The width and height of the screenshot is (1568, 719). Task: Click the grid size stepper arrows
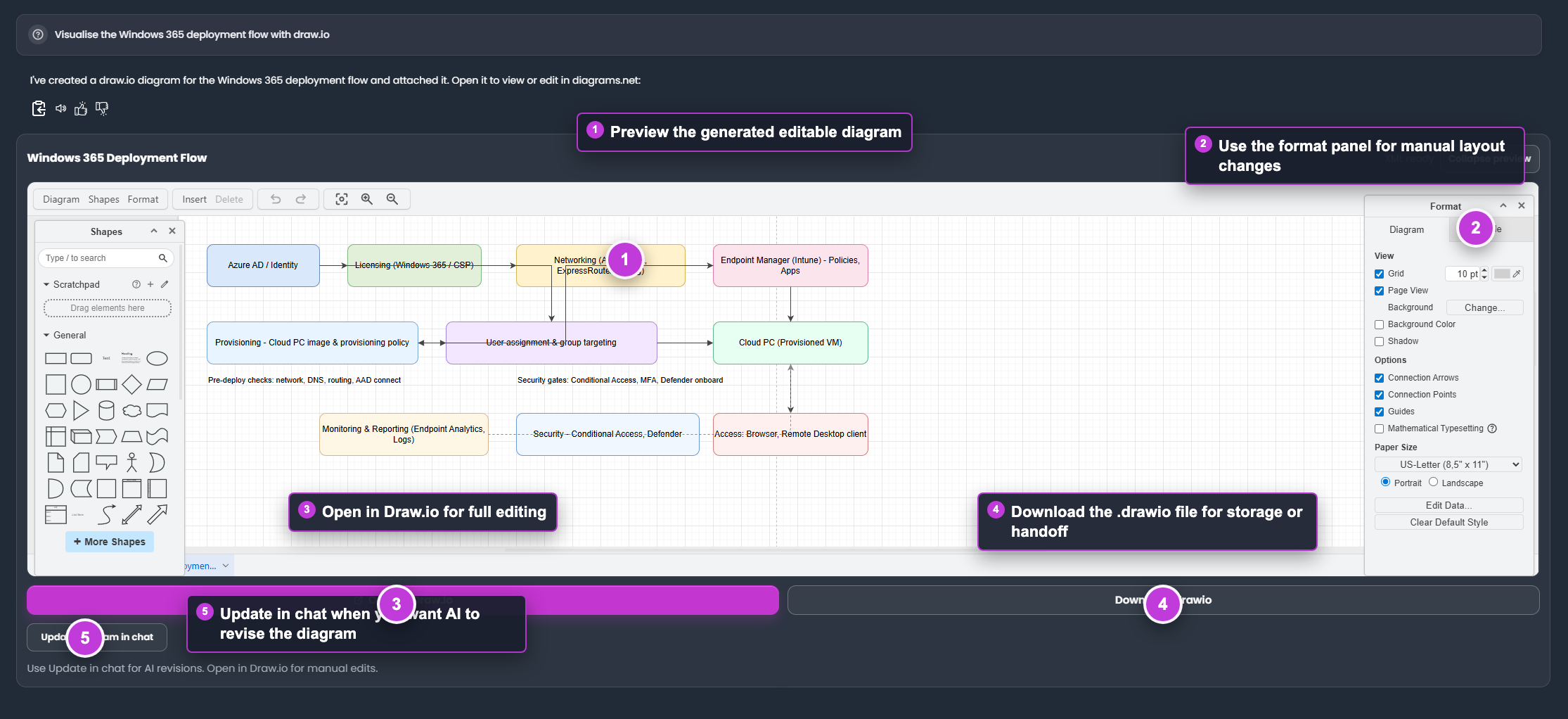click(1484, 274)
